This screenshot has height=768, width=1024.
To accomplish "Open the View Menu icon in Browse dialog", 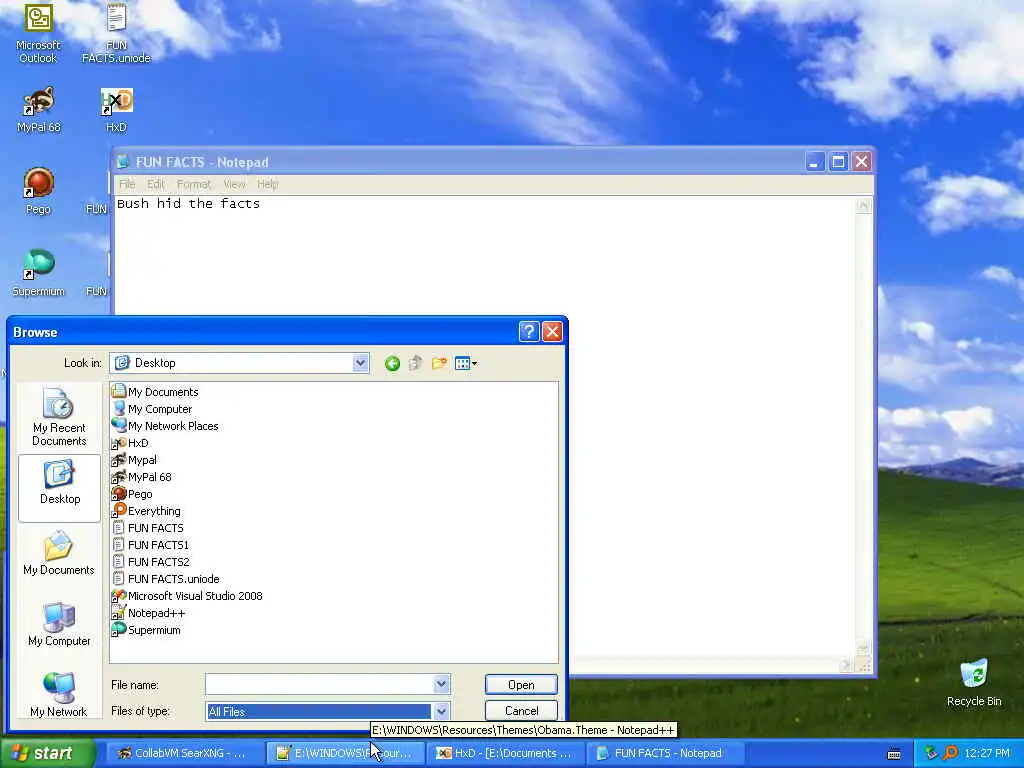I will [x=466, y=363].
